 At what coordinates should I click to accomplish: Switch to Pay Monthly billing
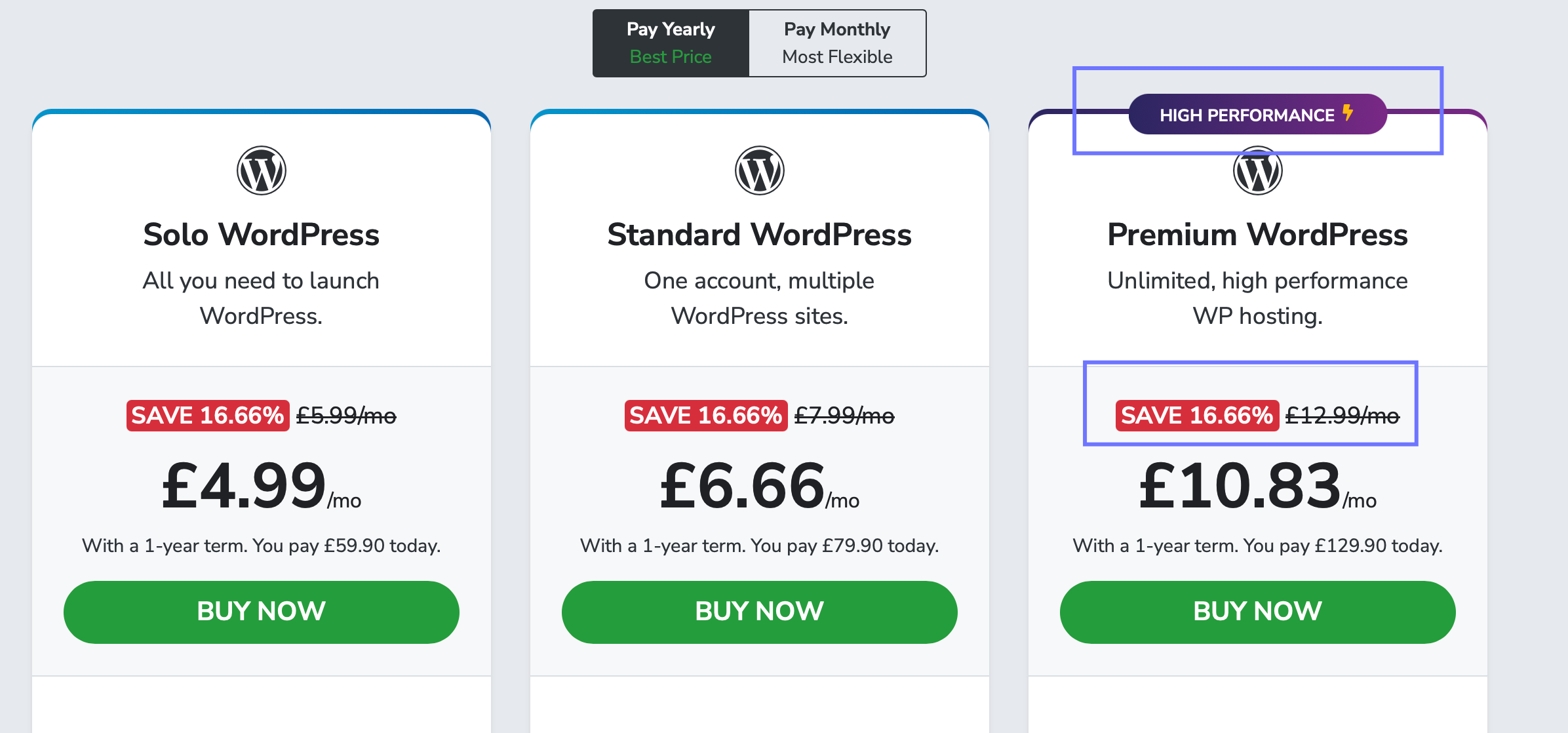[837, 43]
